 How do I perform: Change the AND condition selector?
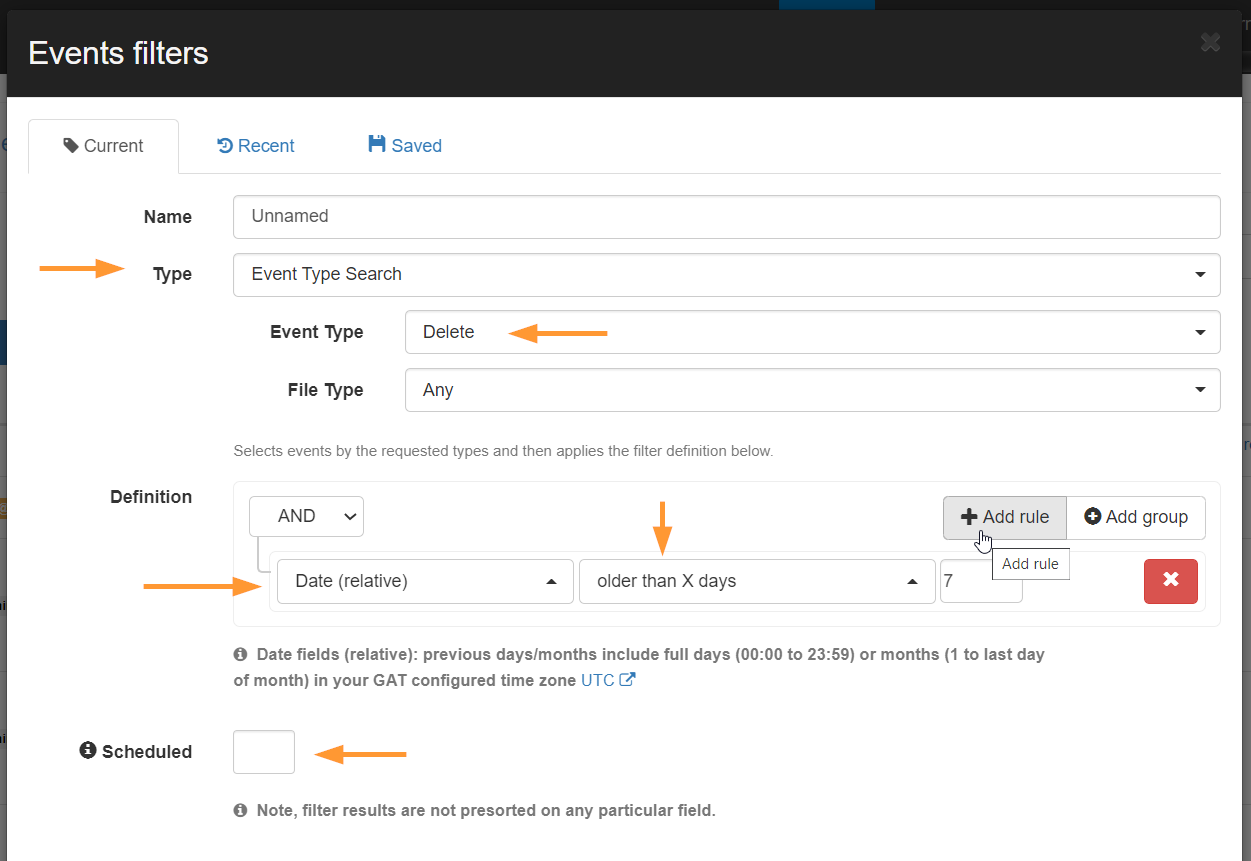tap(306, 517)
